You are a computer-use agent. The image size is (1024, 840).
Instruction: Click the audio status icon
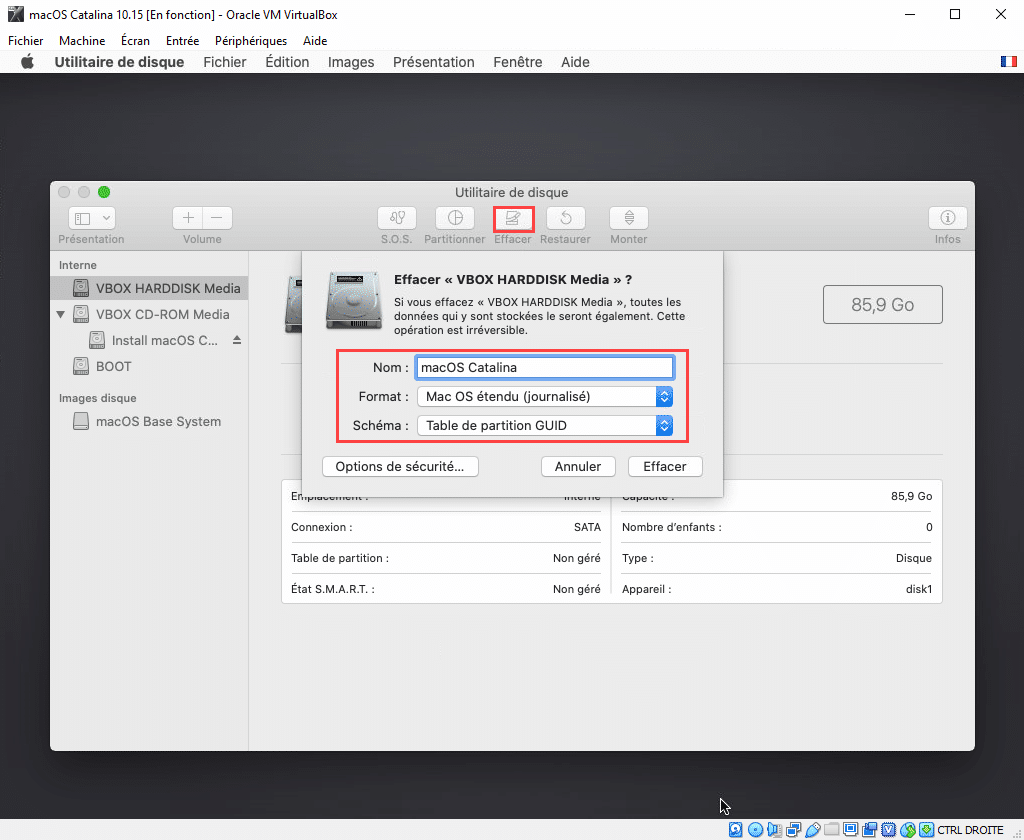point(775,830)
